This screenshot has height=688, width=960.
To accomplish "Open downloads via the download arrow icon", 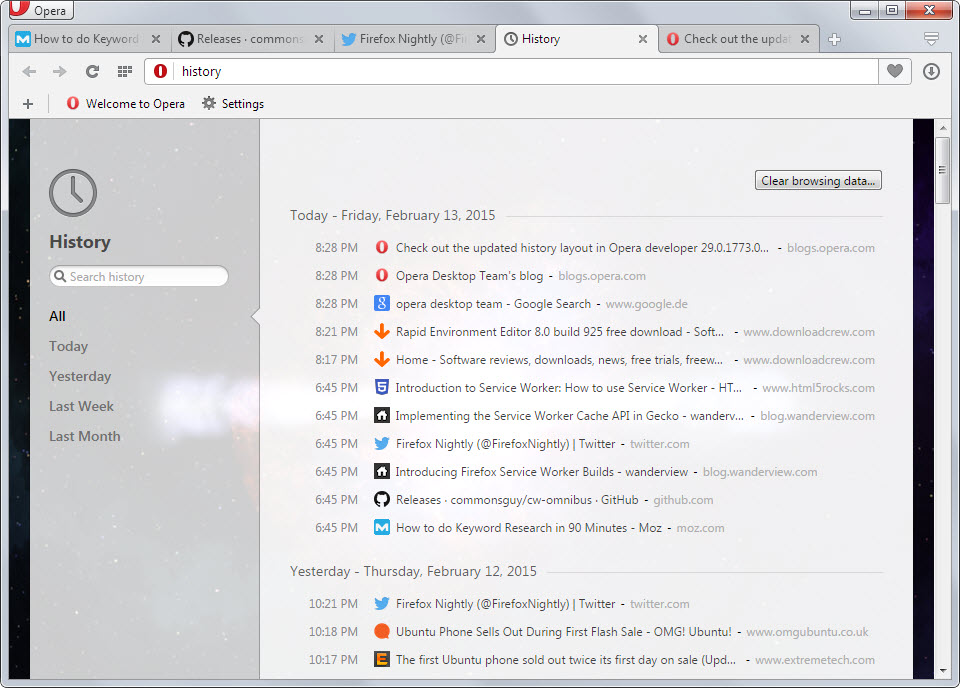I will [931, 72].
